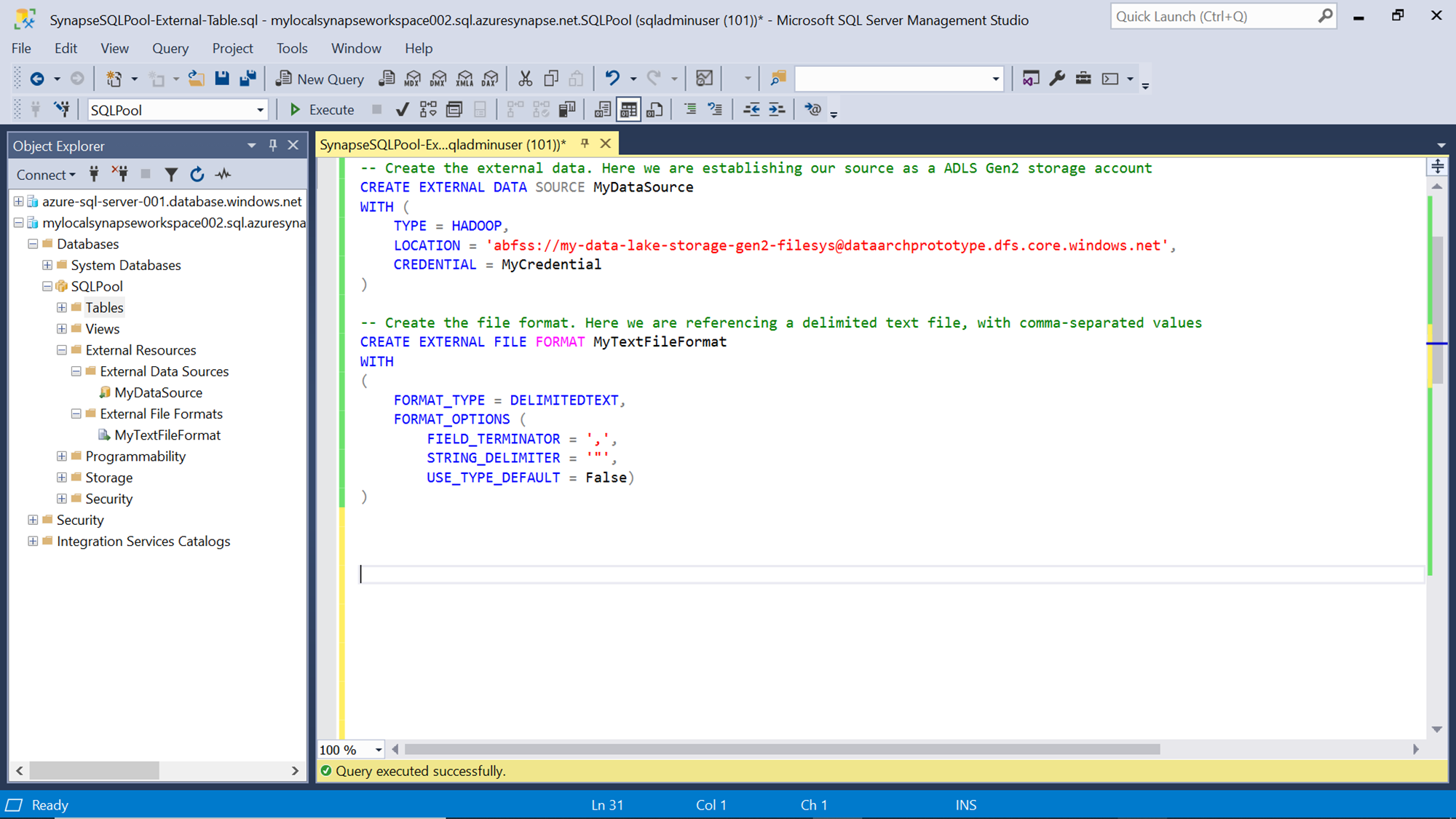Click the Cut scissors icon
The width and height of the screenshot is (1456, 819).
pos(524,79)
